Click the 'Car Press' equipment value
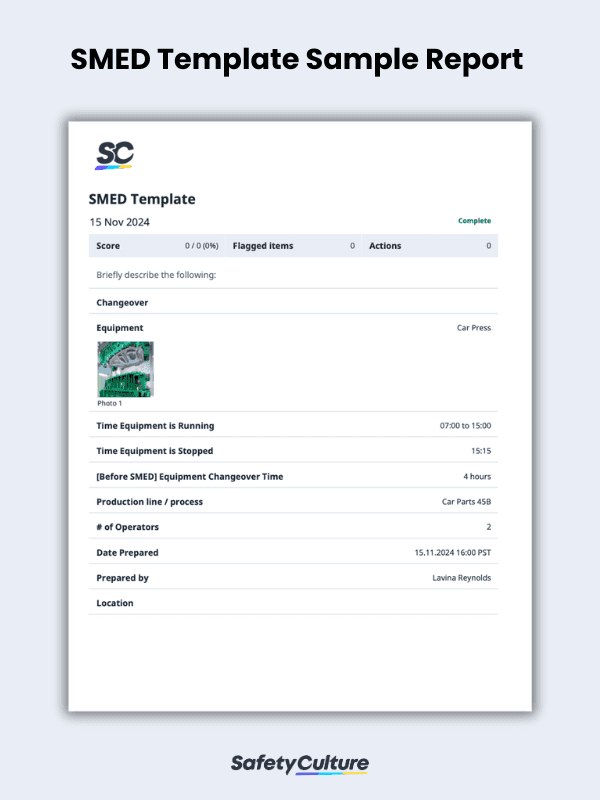 click(473, 328)
